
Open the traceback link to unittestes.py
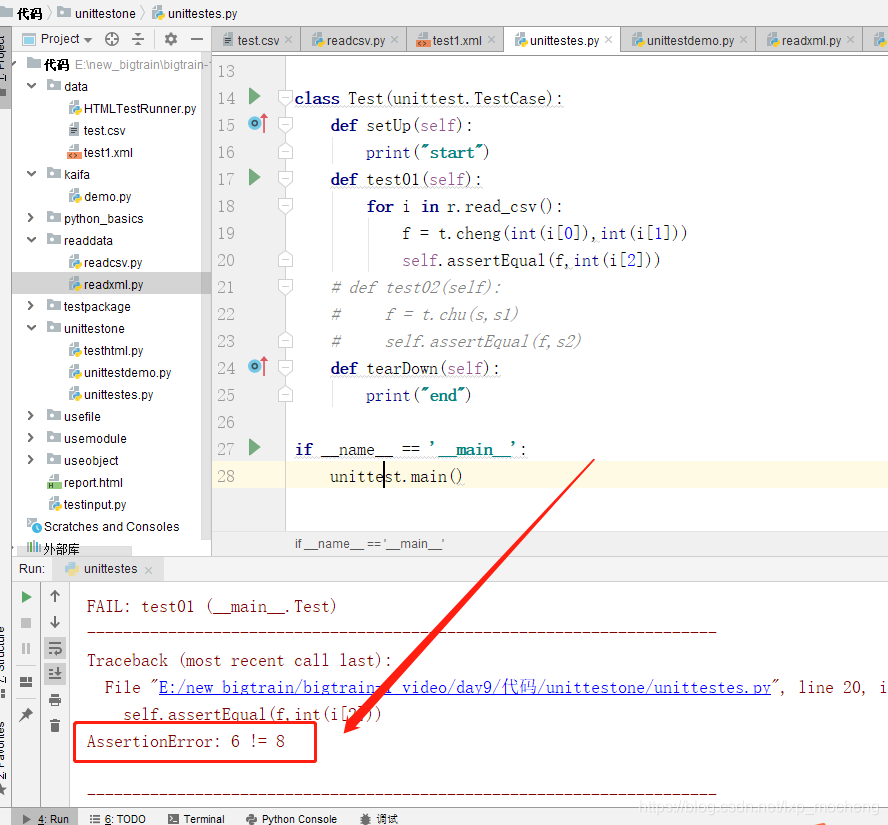click(464, 687)
